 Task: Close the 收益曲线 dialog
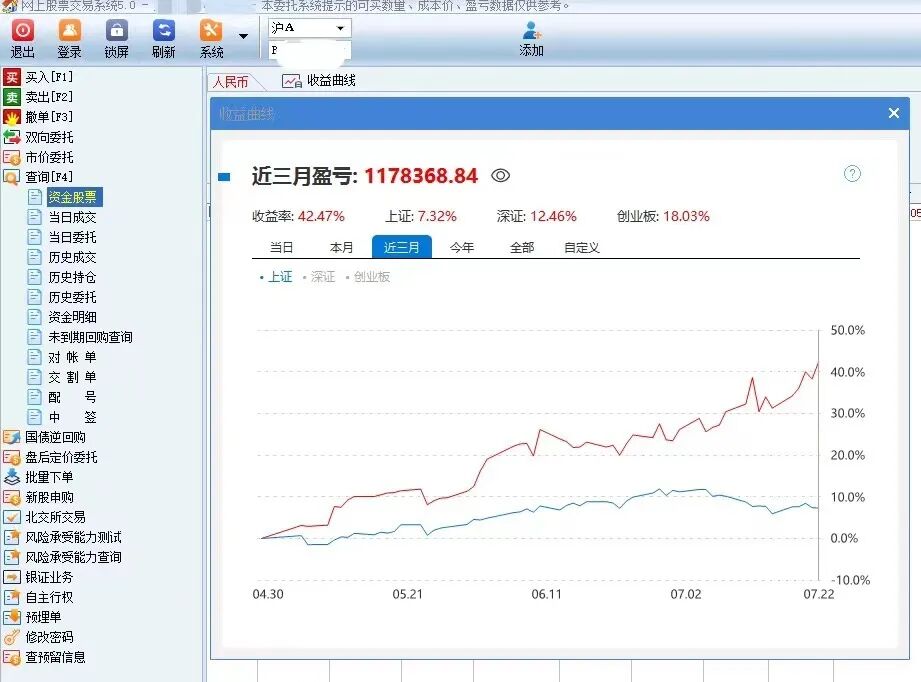[x=894, y=113]
